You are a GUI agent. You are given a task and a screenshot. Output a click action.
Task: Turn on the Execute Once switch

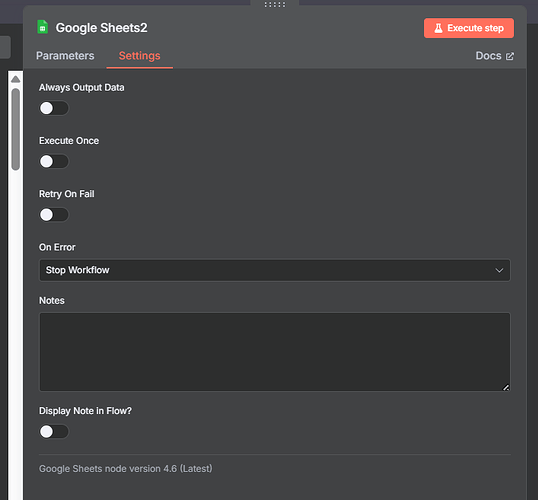54,161
